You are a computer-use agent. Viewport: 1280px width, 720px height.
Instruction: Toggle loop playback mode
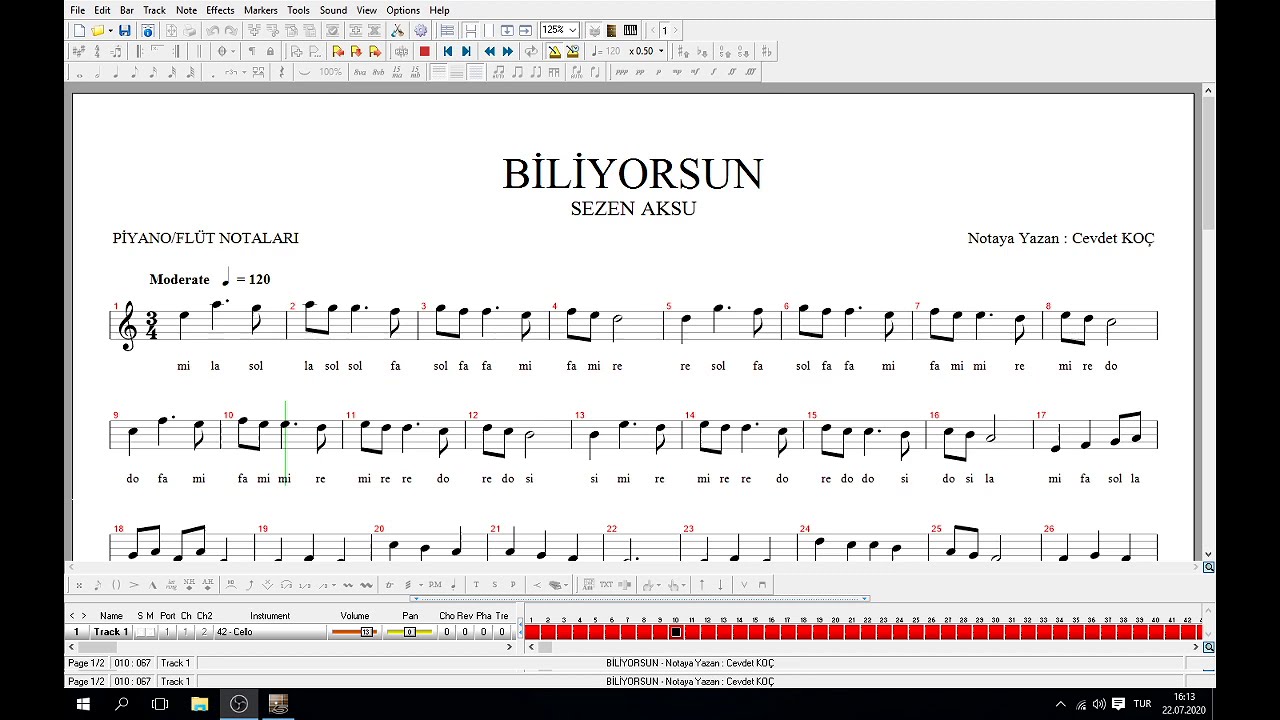pyautogui.click(x=531, y=51)
